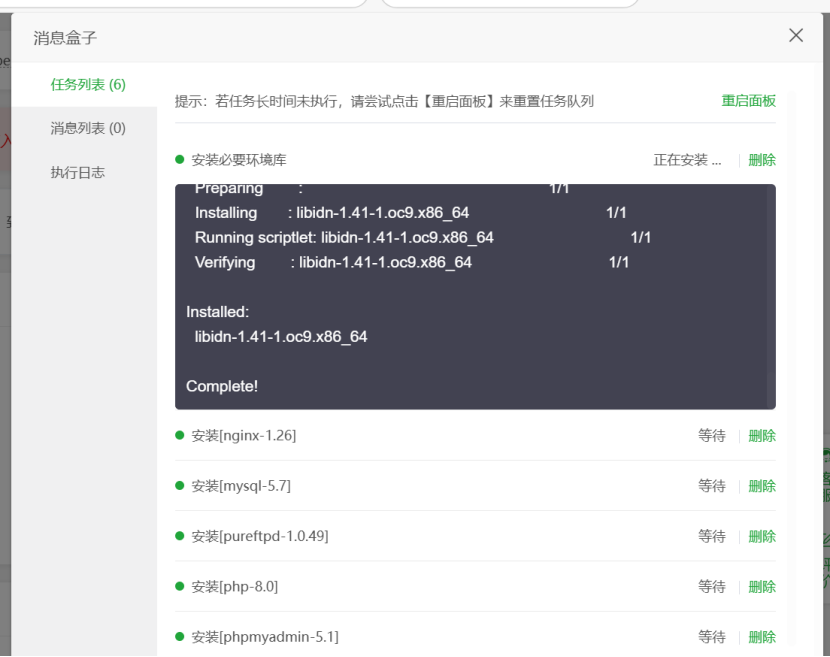The width and height of the screenshot is (830, 657).
Task: Delete the 安装[mysql-5.7] task
Action: point(762,486)
